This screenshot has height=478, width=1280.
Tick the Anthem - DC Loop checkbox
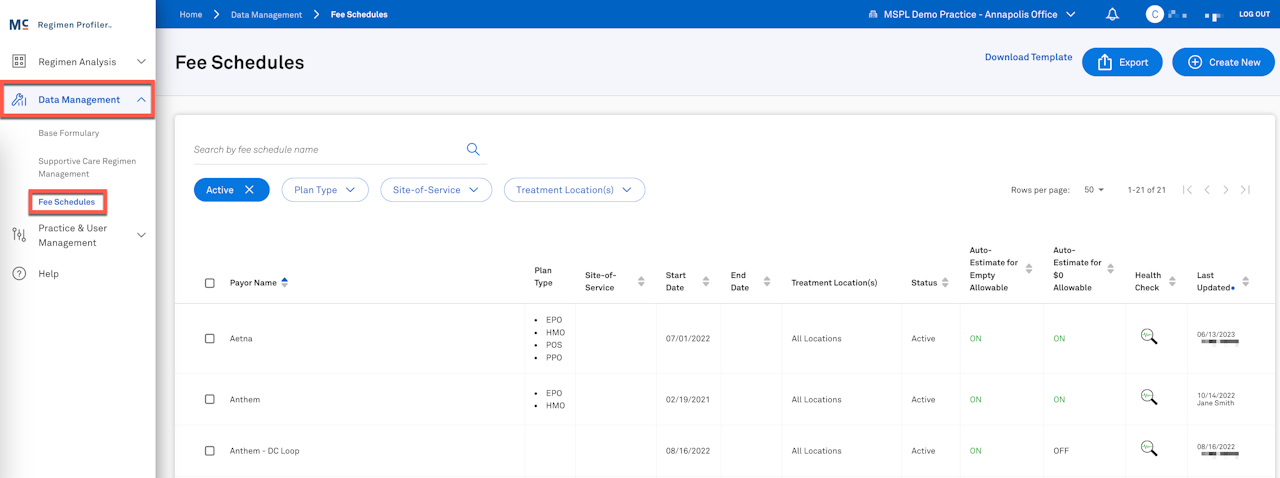pos(210,451)
